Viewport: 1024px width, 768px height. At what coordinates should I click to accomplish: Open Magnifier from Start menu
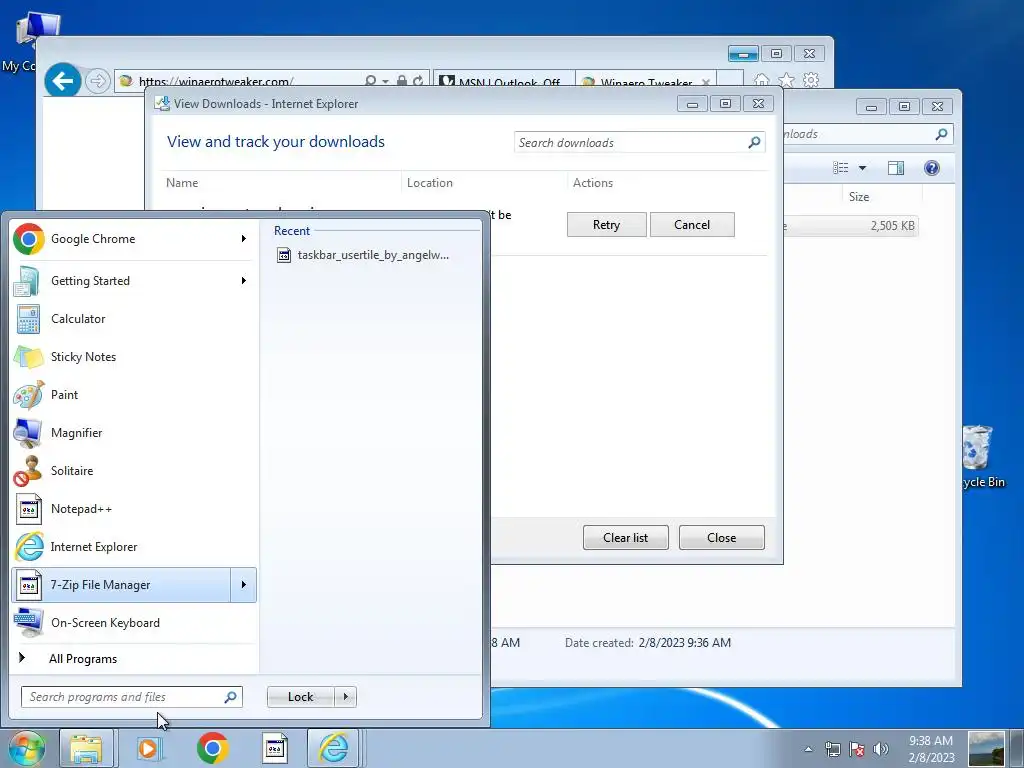(133, 432)
